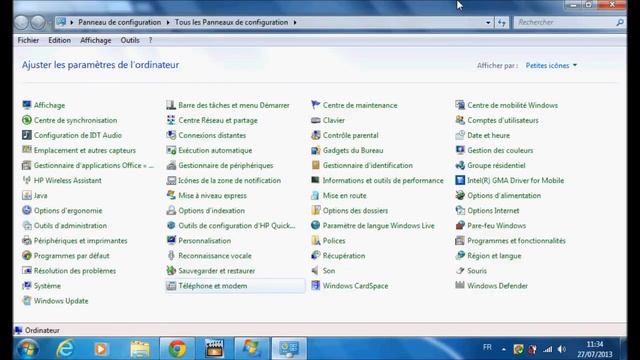Expand the Petites icônes view dropdown
The width and height of the screenshot is (640, 360).
pos(551,65)
